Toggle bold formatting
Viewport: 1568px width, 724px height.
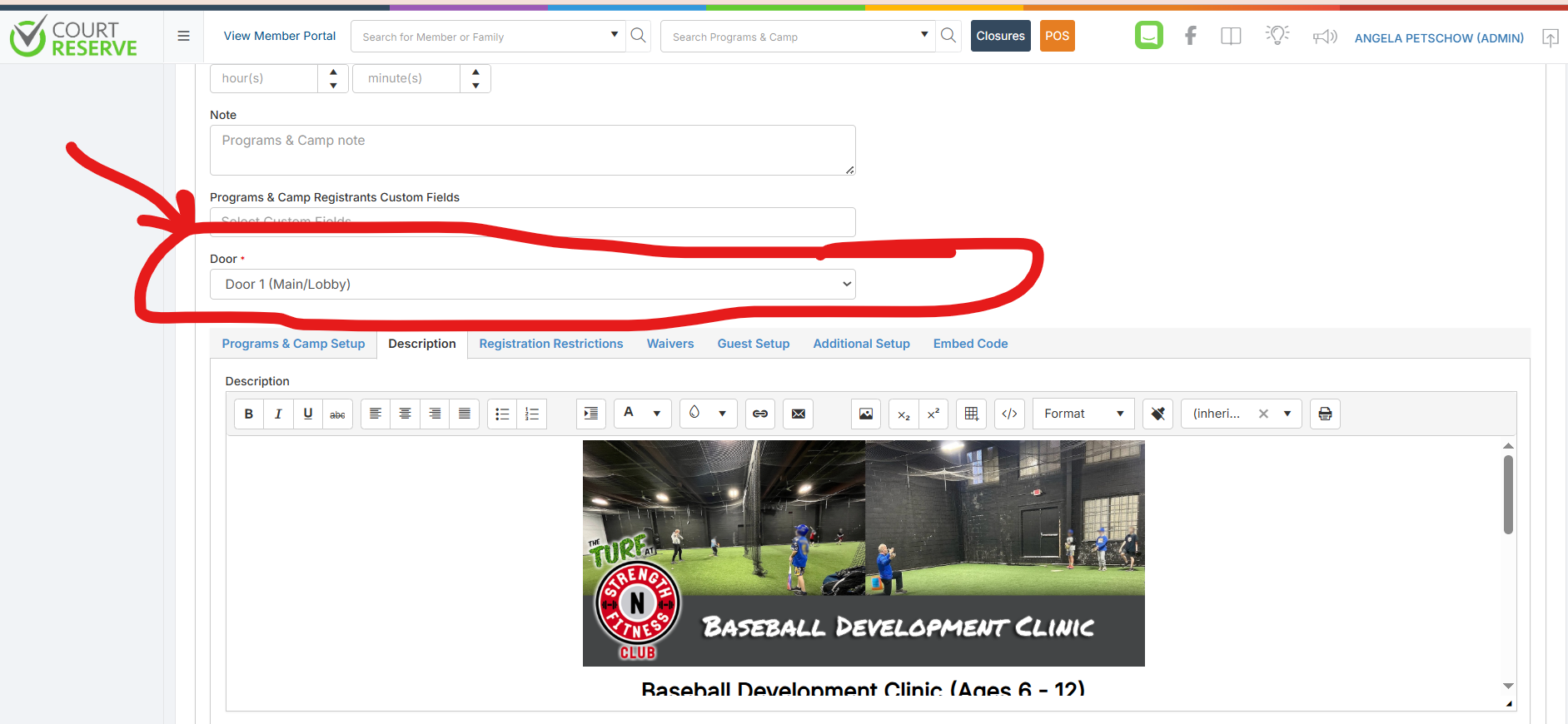(x=248, y=414)
